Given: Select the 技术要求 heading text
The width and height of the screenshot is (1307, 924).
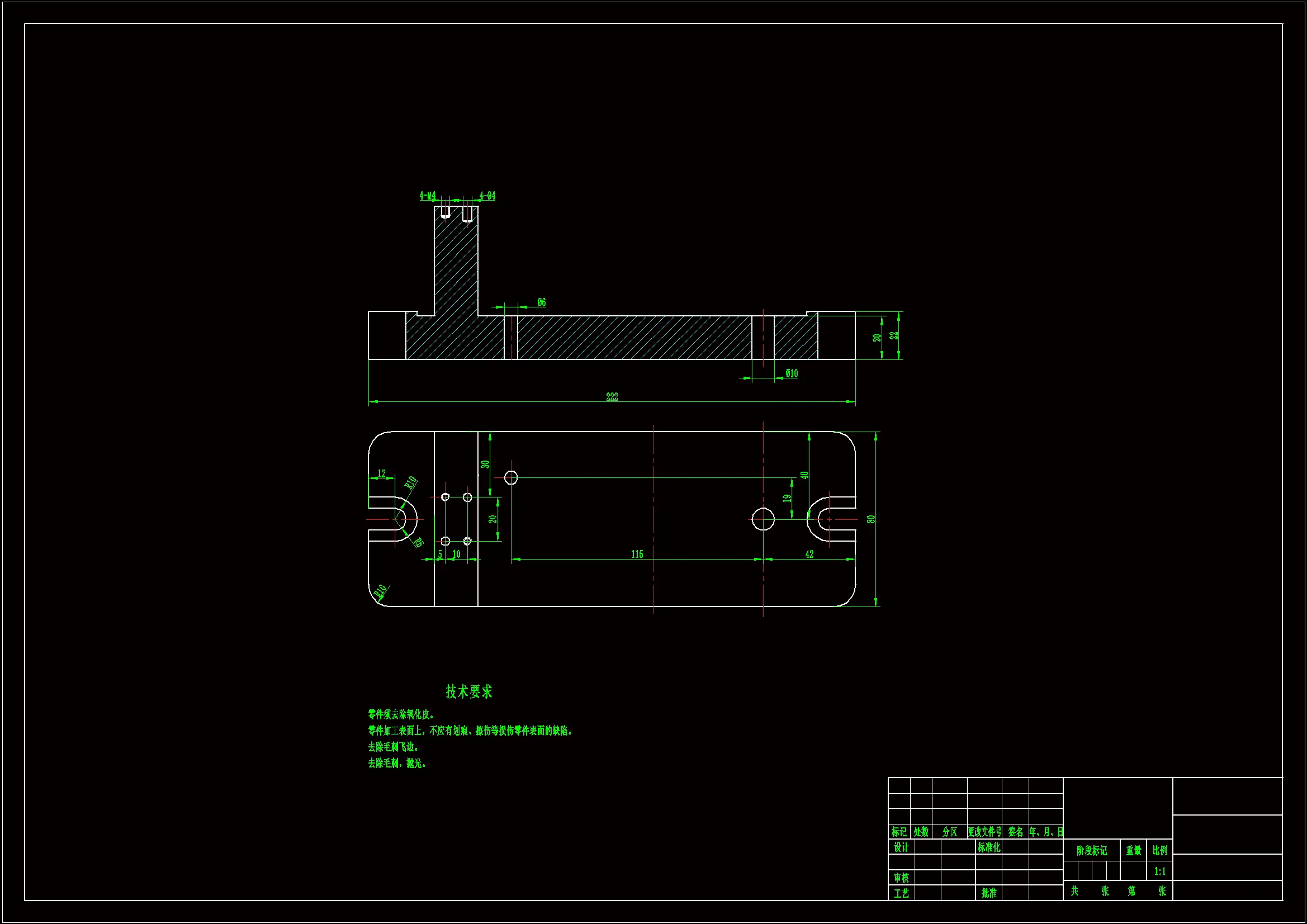Looking at the screenshot, I should (468, 691).
